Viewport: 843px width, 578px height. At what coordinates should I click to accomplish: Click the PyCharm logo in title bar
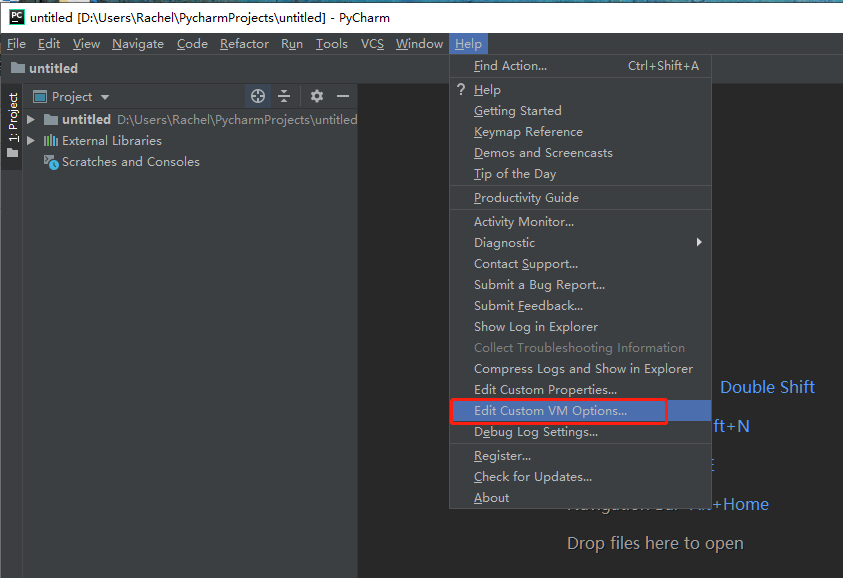17,17
